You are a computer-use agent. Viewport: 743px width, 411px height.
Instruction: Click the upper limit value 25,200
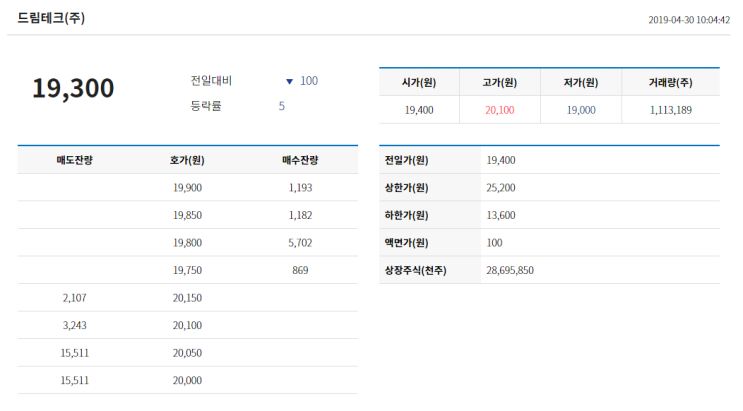pyautogui.click(x=501, y=188)
